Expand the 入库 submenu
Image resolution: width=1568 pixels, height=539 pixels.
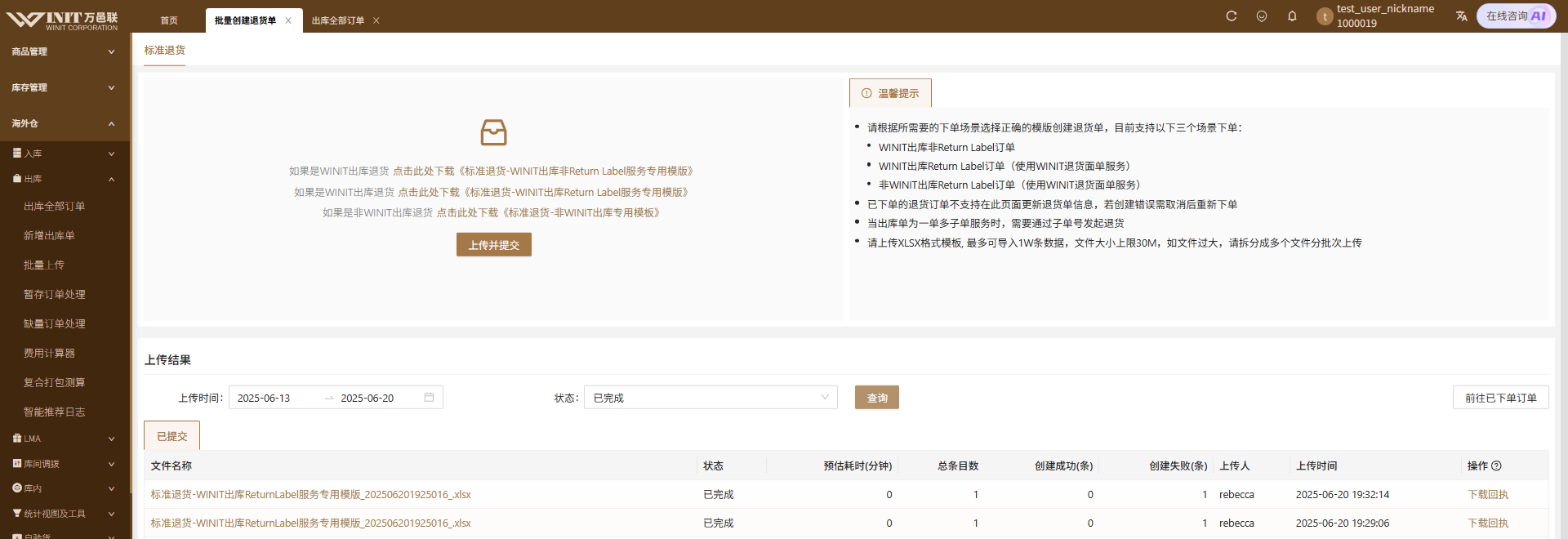tap(65, 154)
